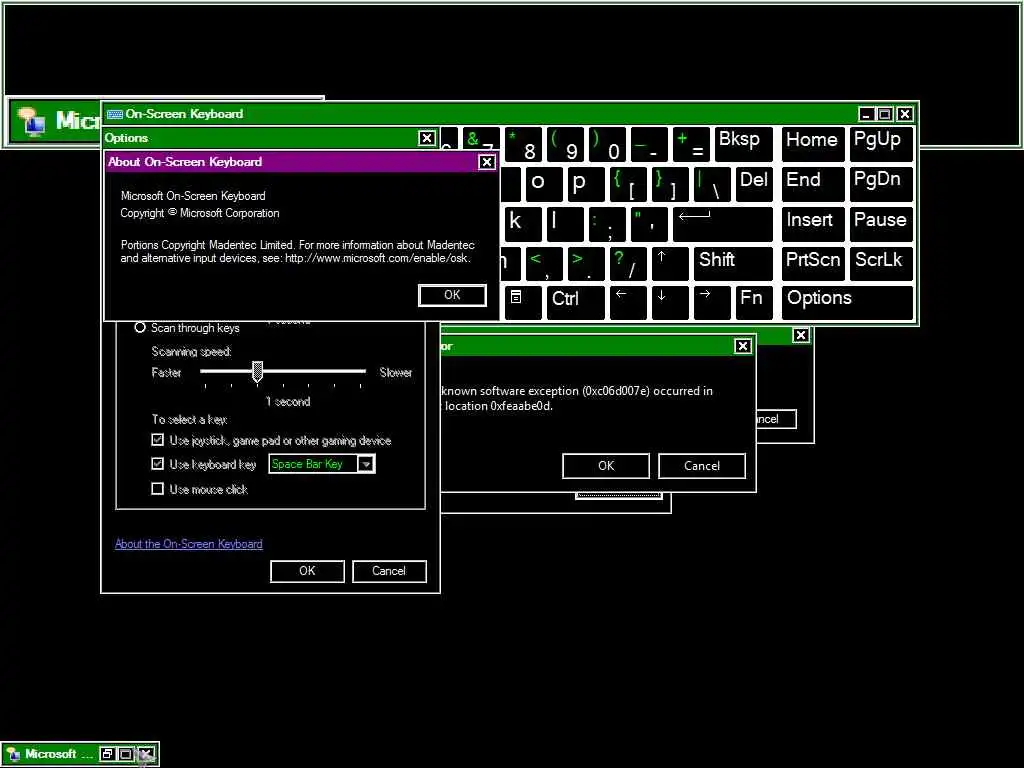
Task: Click the PgDn key on keyboard
Action: (x=881, y=185)
